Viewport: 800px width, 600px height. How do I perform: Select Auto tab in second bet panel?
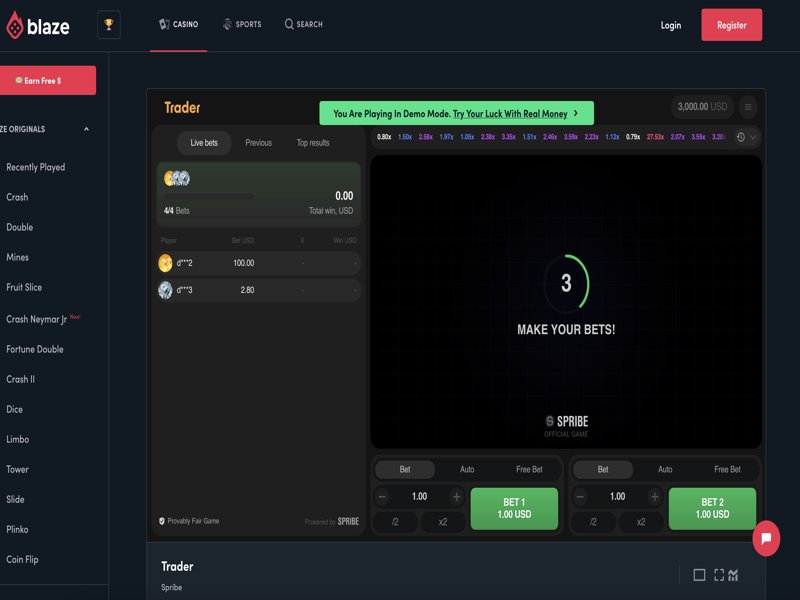tap(665, 469)
